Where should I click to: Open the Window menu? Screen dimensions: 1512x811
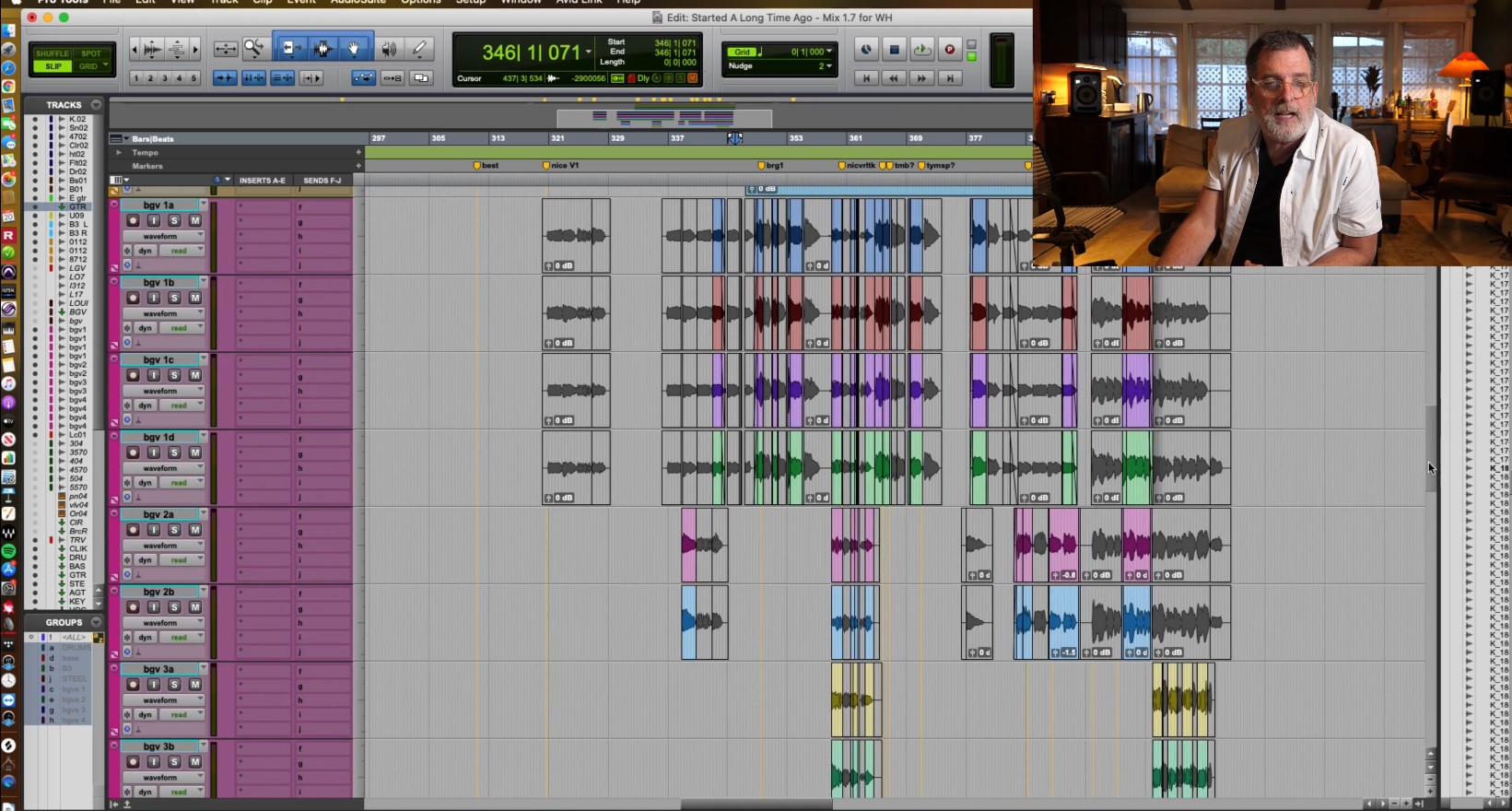(521, 3)
